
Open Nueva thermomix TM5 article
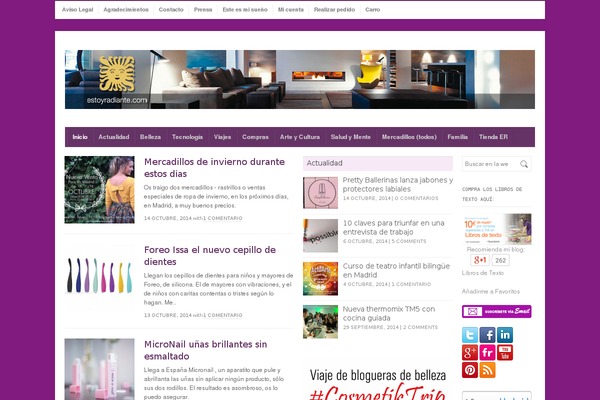[x=389, y=313]
